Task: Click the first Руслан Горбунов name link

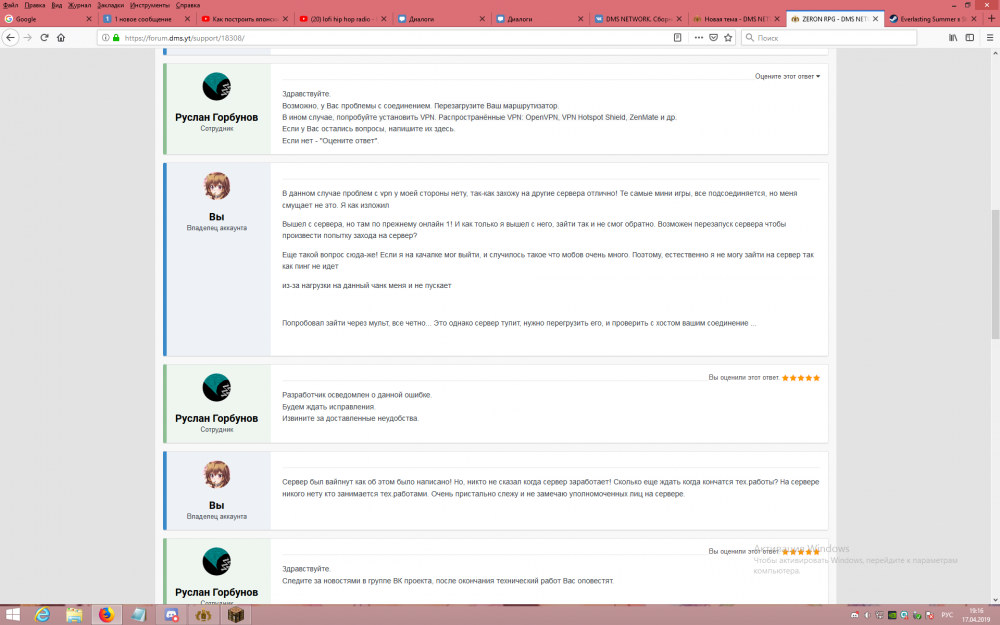Action: click(x=216, y=117)
